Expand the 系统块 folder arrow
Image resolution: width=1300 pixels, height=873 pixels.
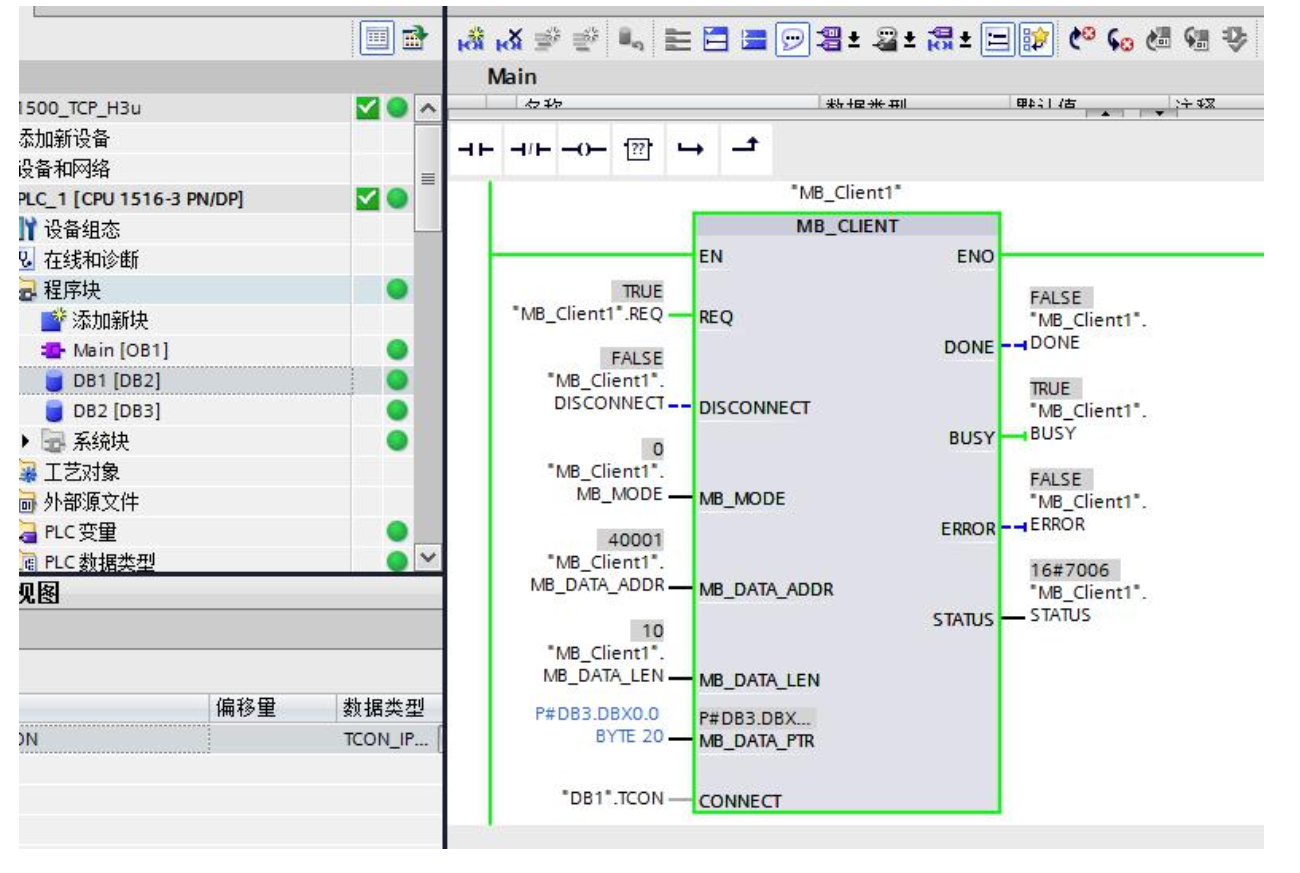coord(23,442)
